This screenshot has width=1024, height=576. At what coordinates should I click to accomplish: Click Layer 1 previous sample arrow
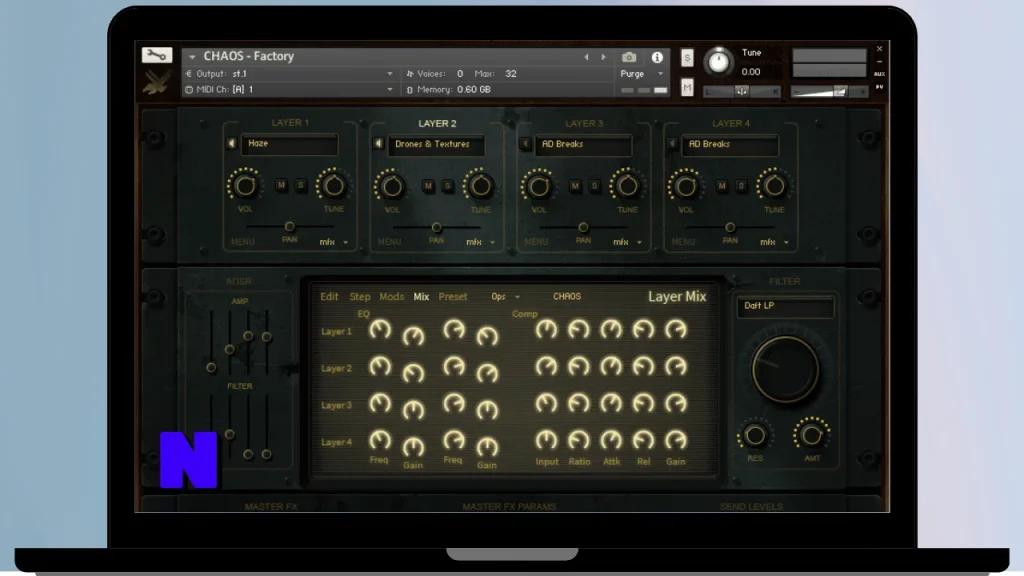click(231, 143)
